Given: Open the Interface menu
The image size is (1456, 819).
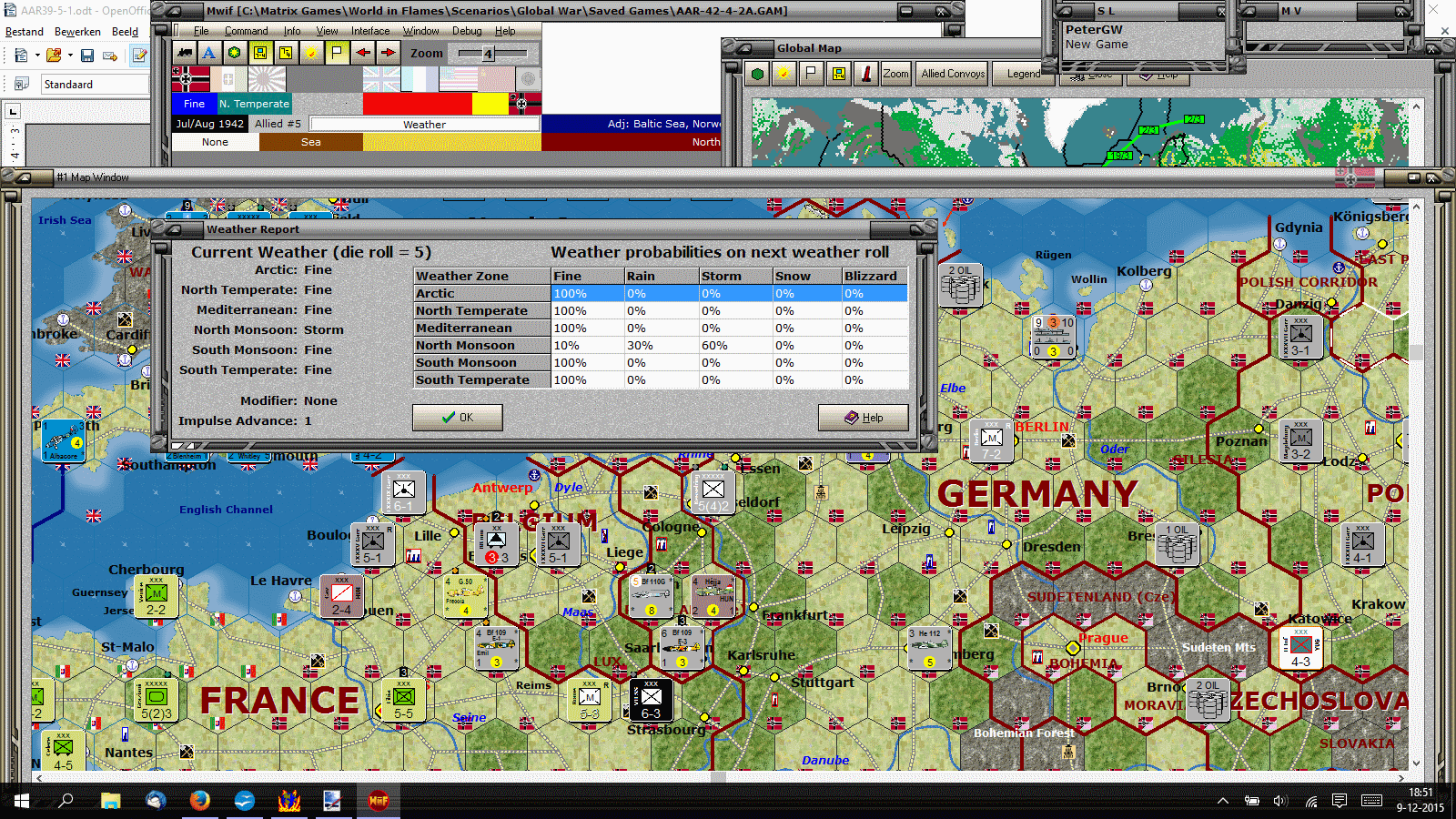Looking at the screenshot, I should (x=370, y=31).
